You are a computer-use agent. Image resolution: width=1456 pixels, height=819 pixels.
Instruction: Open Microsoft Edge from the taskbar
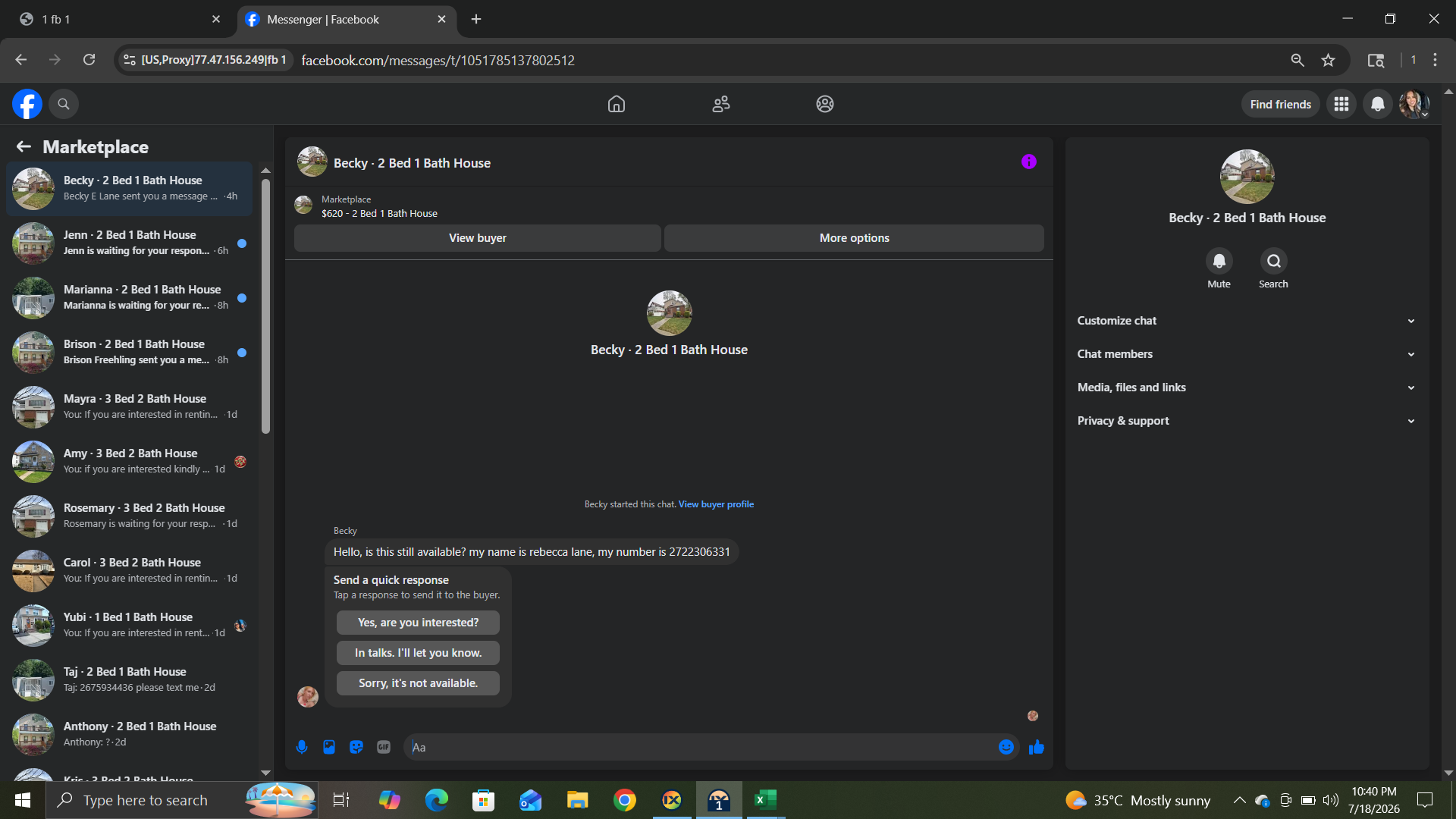437,800
